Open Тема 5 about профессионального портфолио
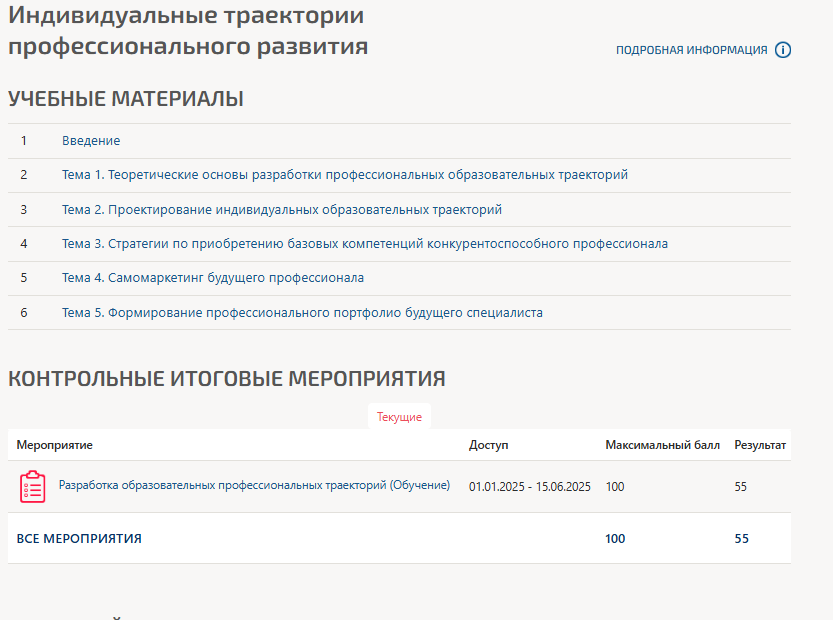The image size is (833, 620). (302, 313)
